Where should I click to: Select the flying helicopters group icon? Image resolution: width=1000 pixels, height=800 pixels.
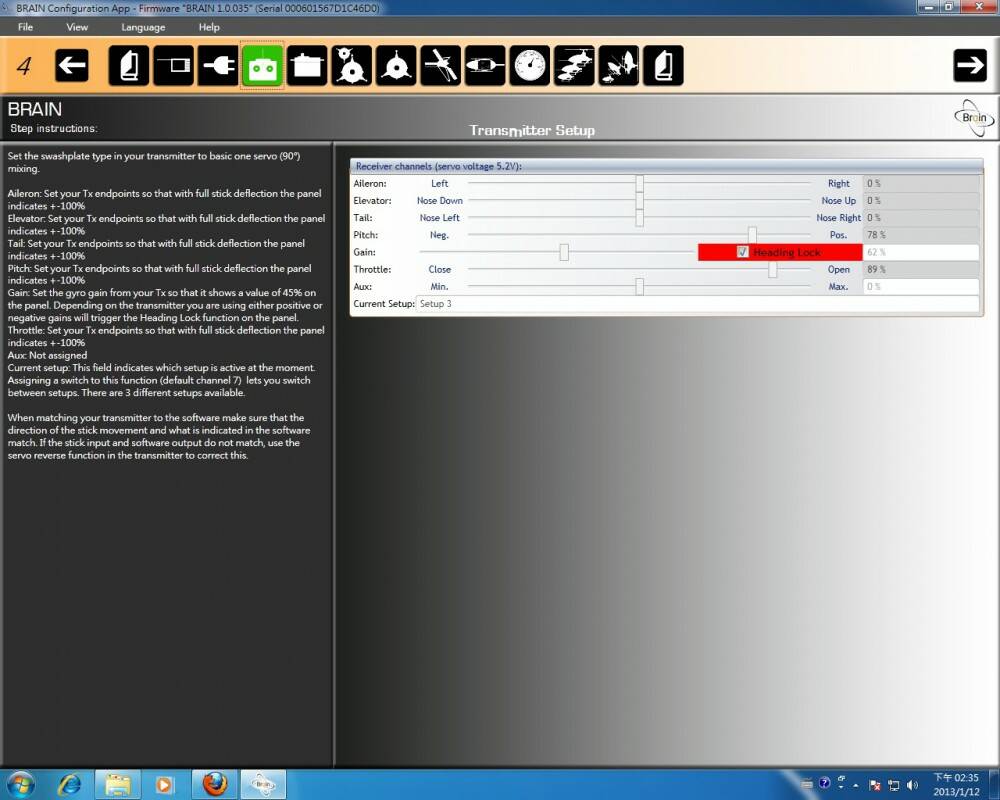tap(619, 66)
